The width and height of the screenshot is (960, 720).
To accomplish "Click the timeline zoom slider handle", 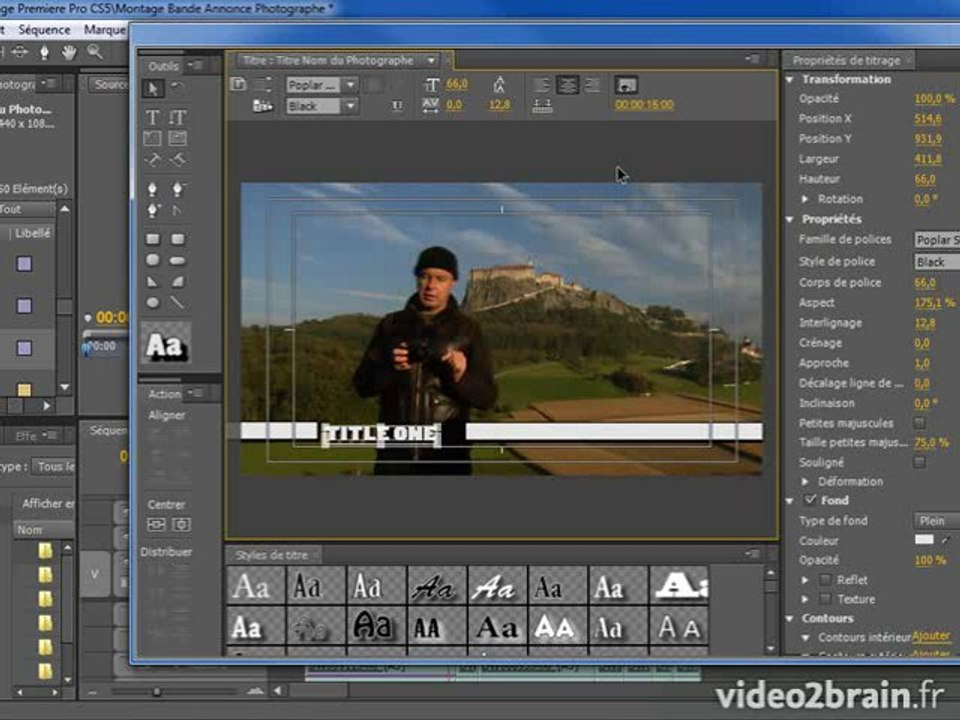I will click(x=157, y=692).
